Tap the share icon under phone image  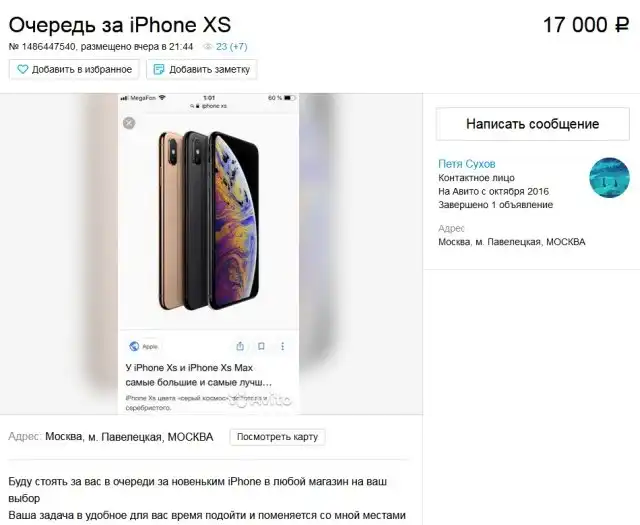coord(240,346)
